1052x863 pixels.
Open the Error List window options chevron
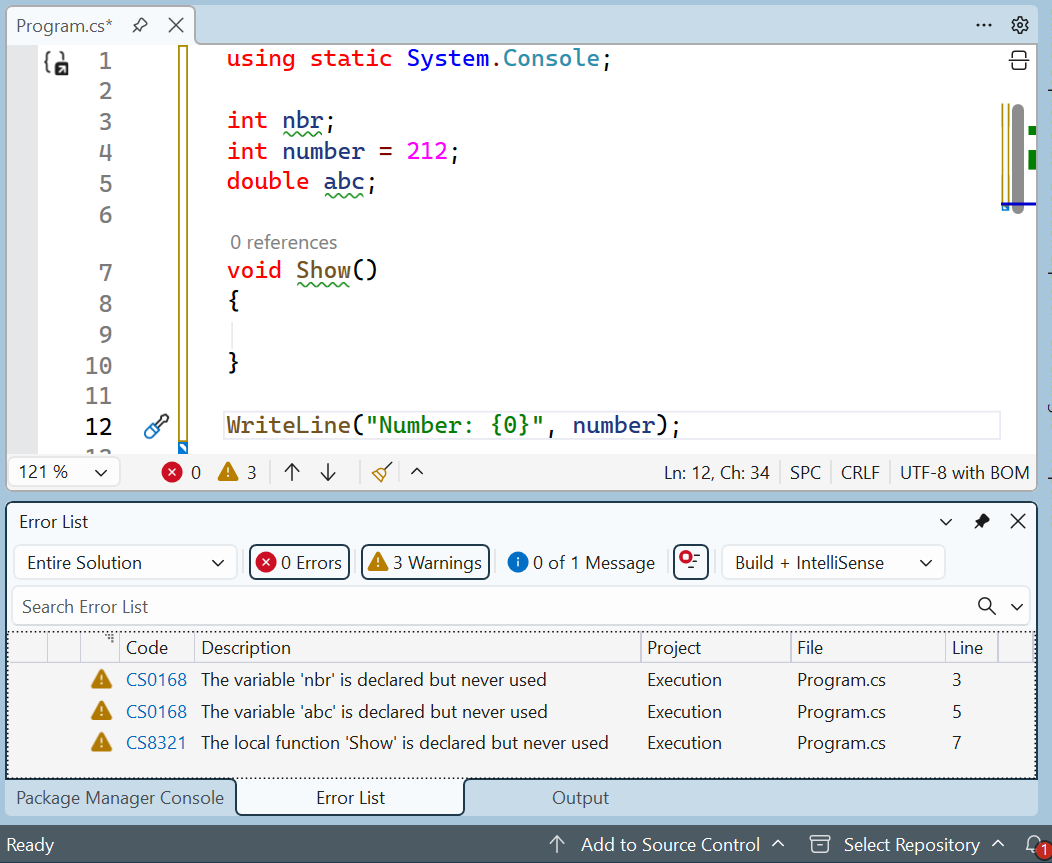[x=946, y=522]
